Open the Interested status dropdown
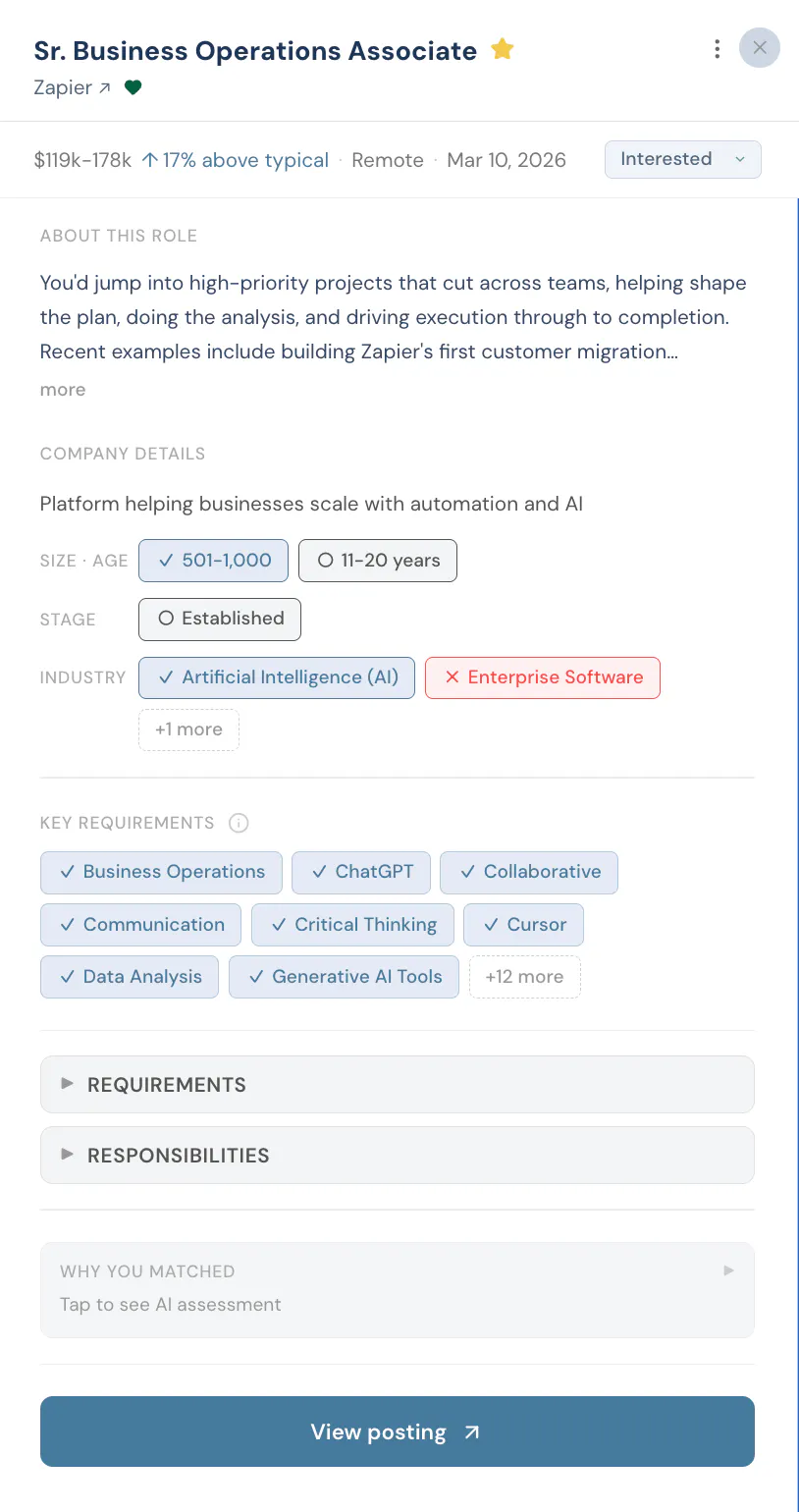Image resolution: width=799 pixels, height=1512 pixels. (x=683, y=160)
